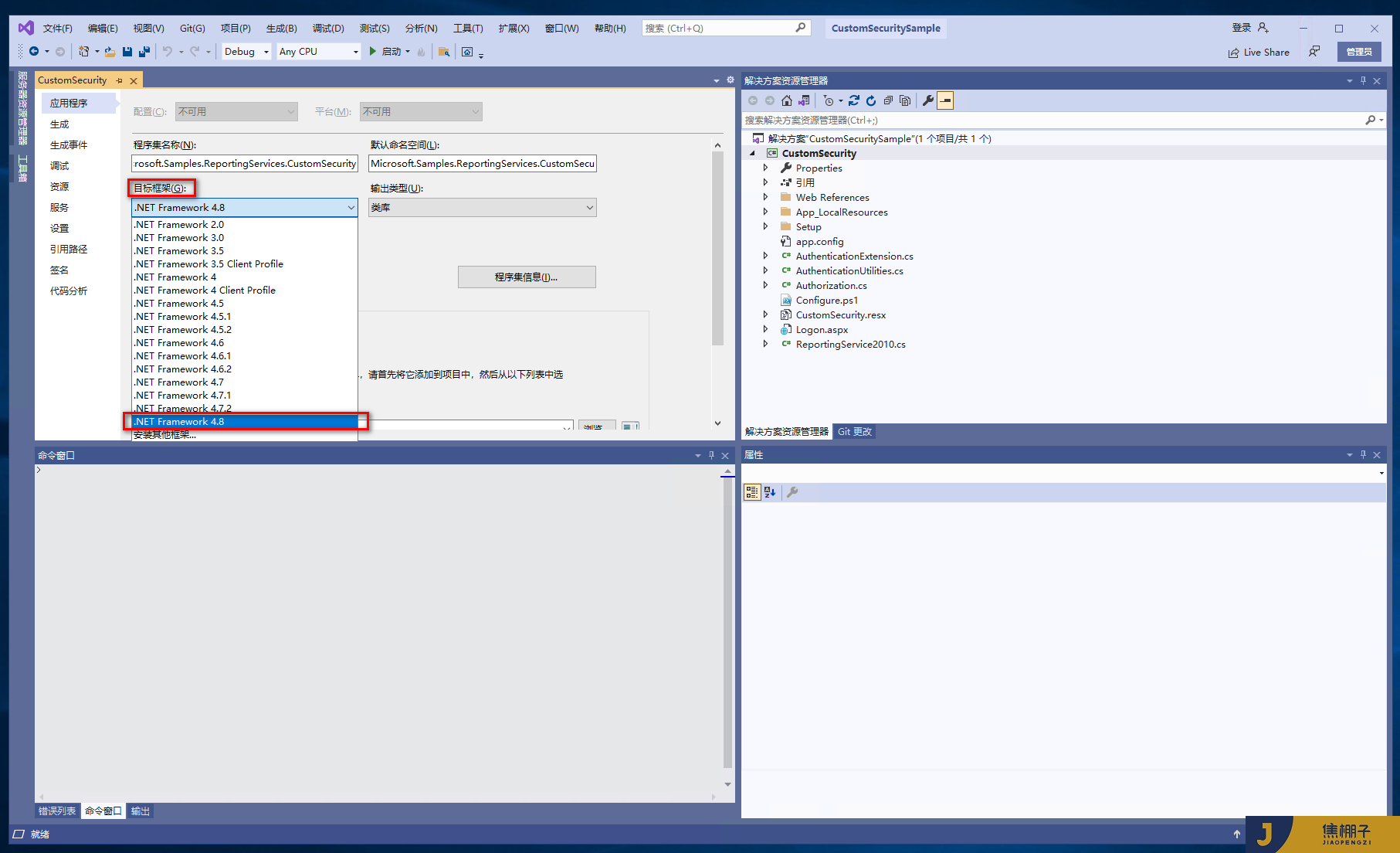This screenshot has height=853, width=1400.
Task: Start debugging with the green play icon
Action: click(372, 52)
